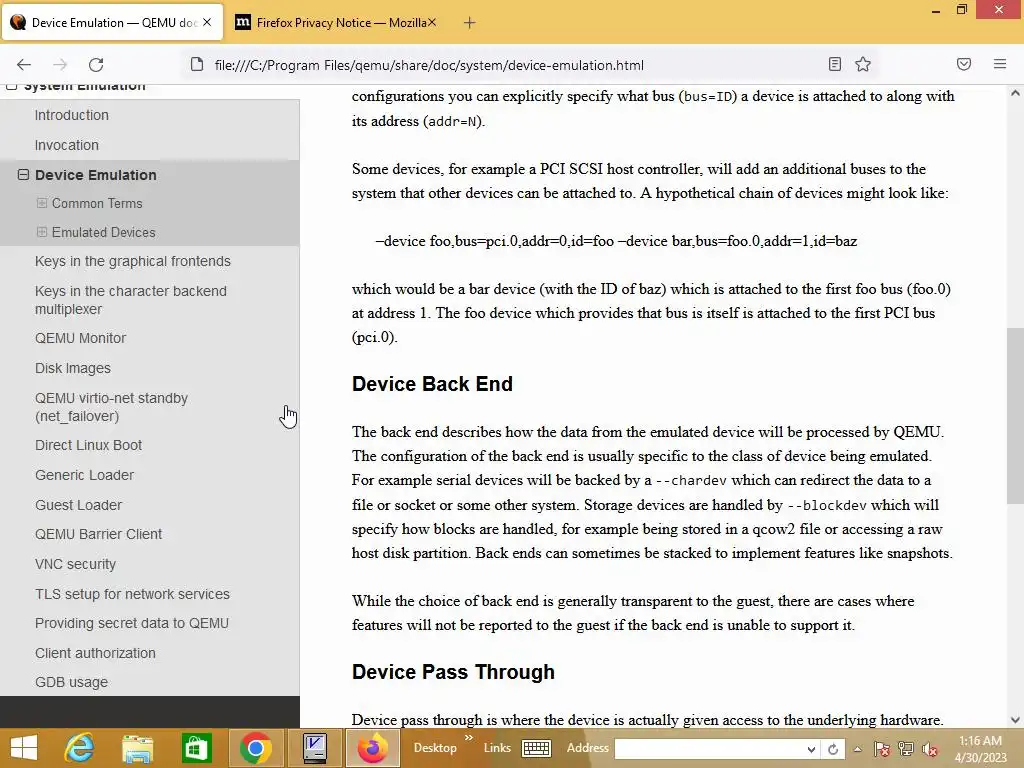Click the page vertical scrollbar thumb
The height and width of the screenshot is (768, 1024).
pyautogui.click(x=1015, y=415)
